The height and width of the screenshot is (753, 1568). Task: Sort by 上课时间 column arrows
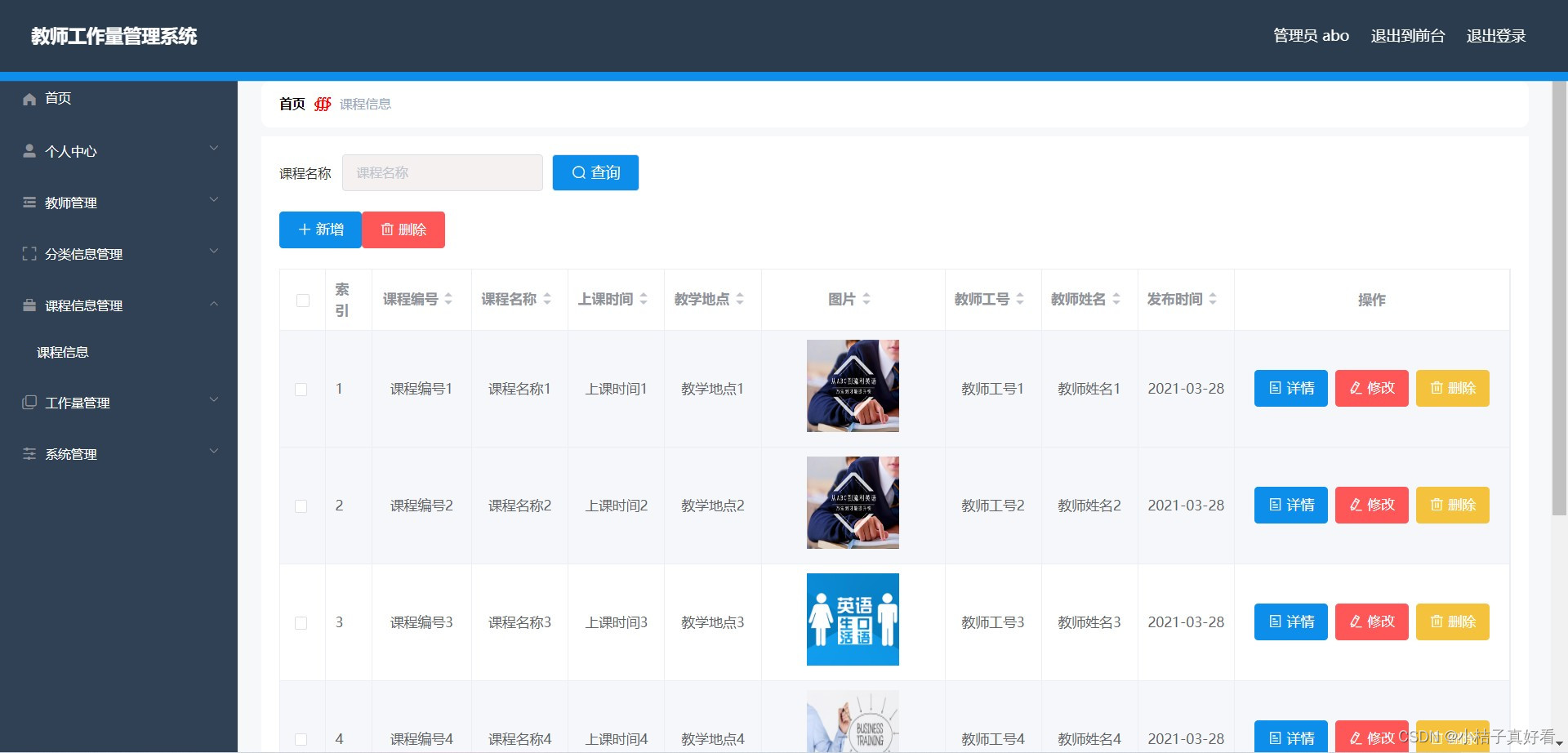pyautogui.click(x=644, y=299)
